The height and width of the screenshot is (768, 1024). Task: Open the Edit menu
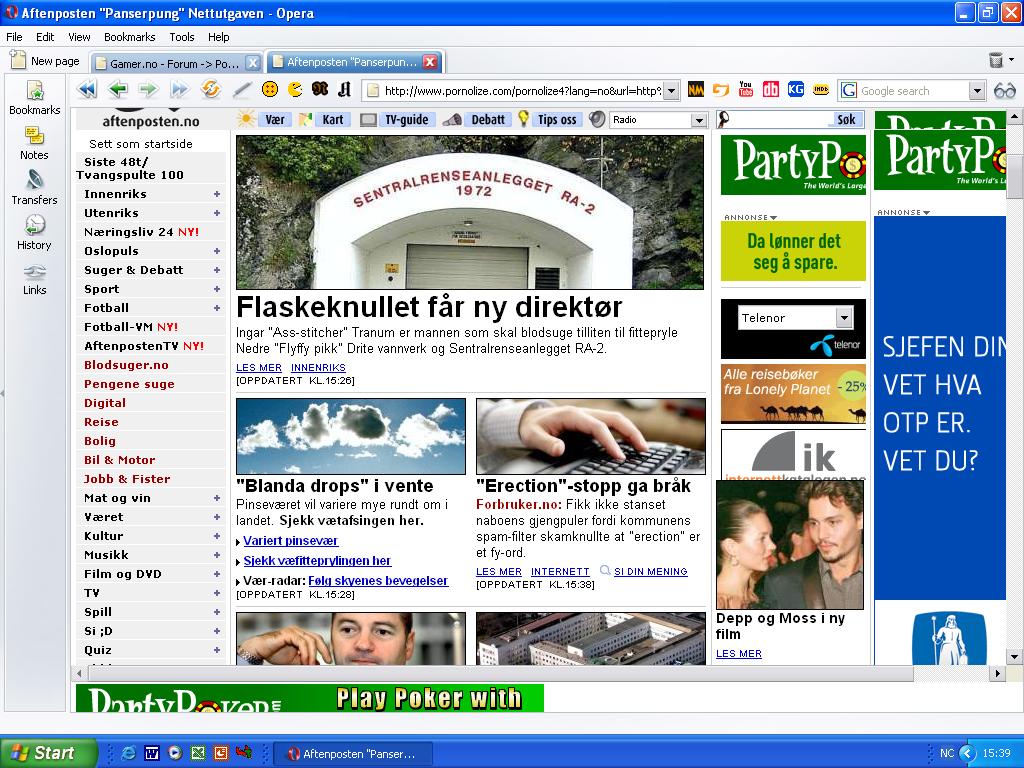[x=44, y=37]
